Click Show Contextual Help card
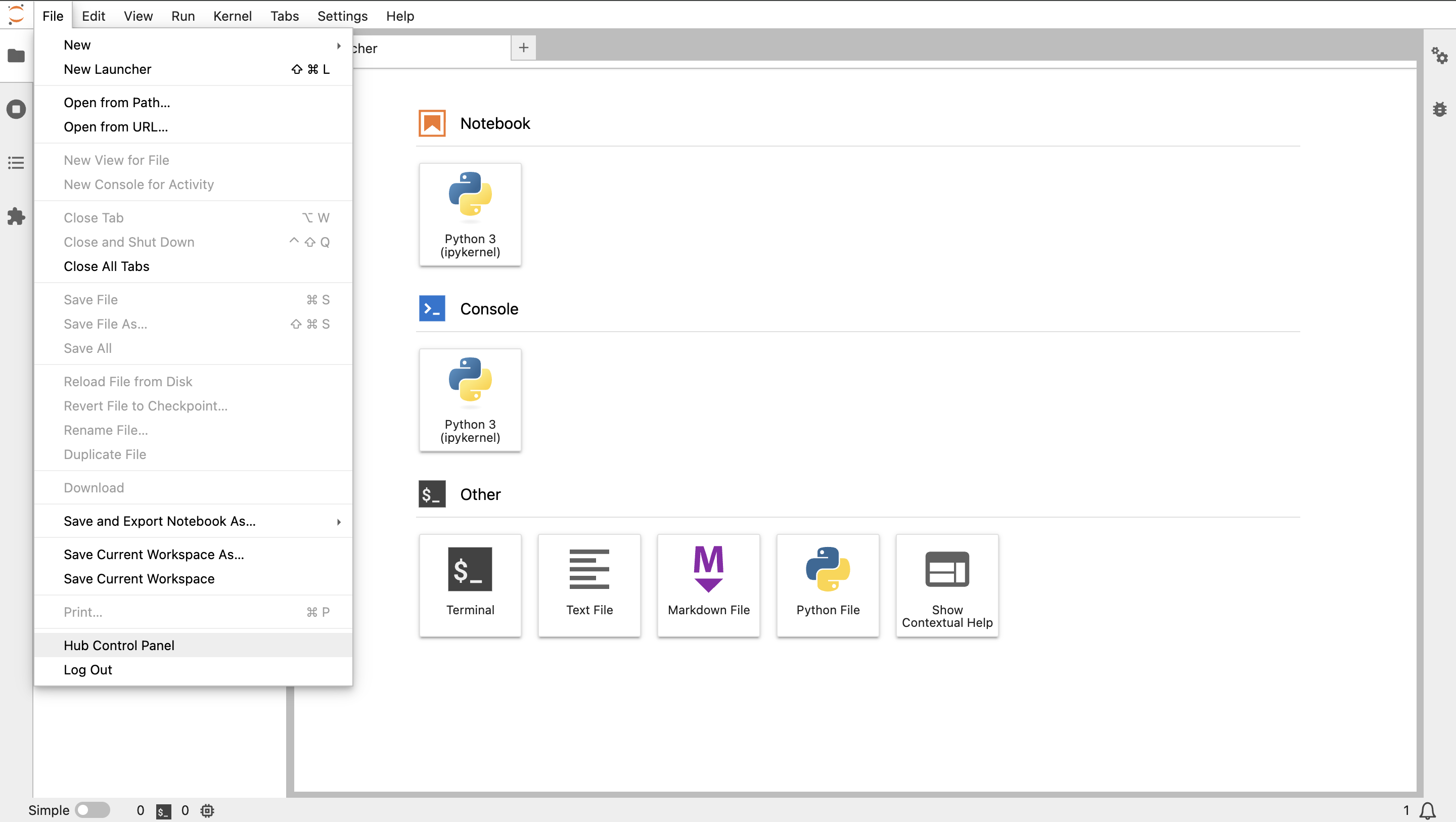The image size is (1456, 822). point(947,584)
